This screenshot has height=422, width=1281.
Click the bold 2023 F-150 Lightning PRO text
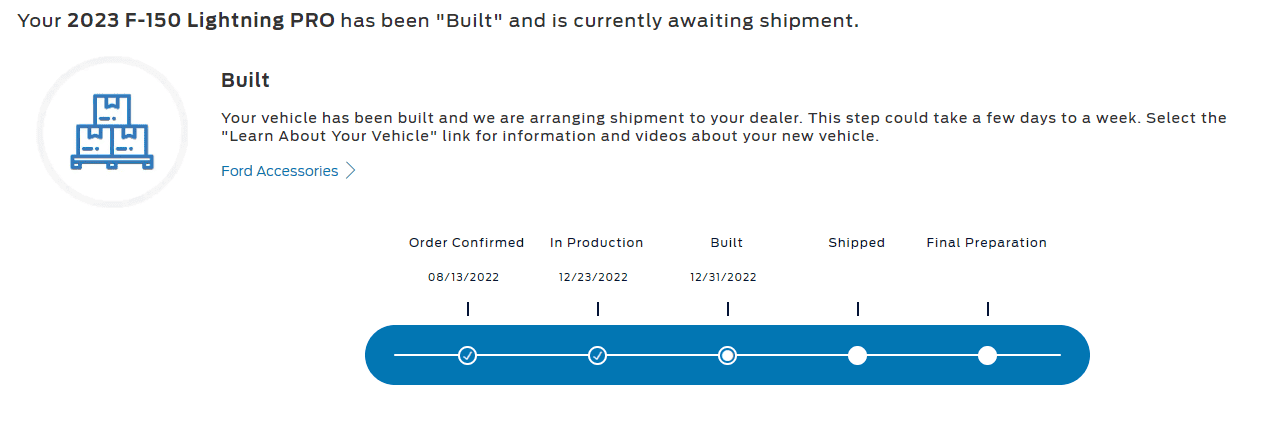pos(201,21)
